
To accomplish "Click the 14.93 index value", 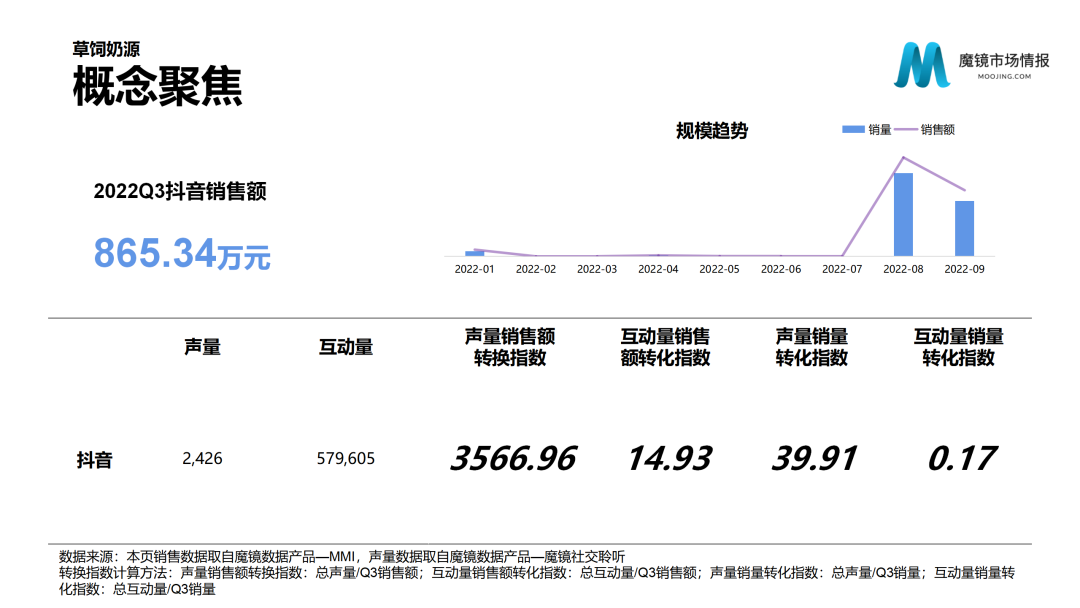I will point(669,459).
